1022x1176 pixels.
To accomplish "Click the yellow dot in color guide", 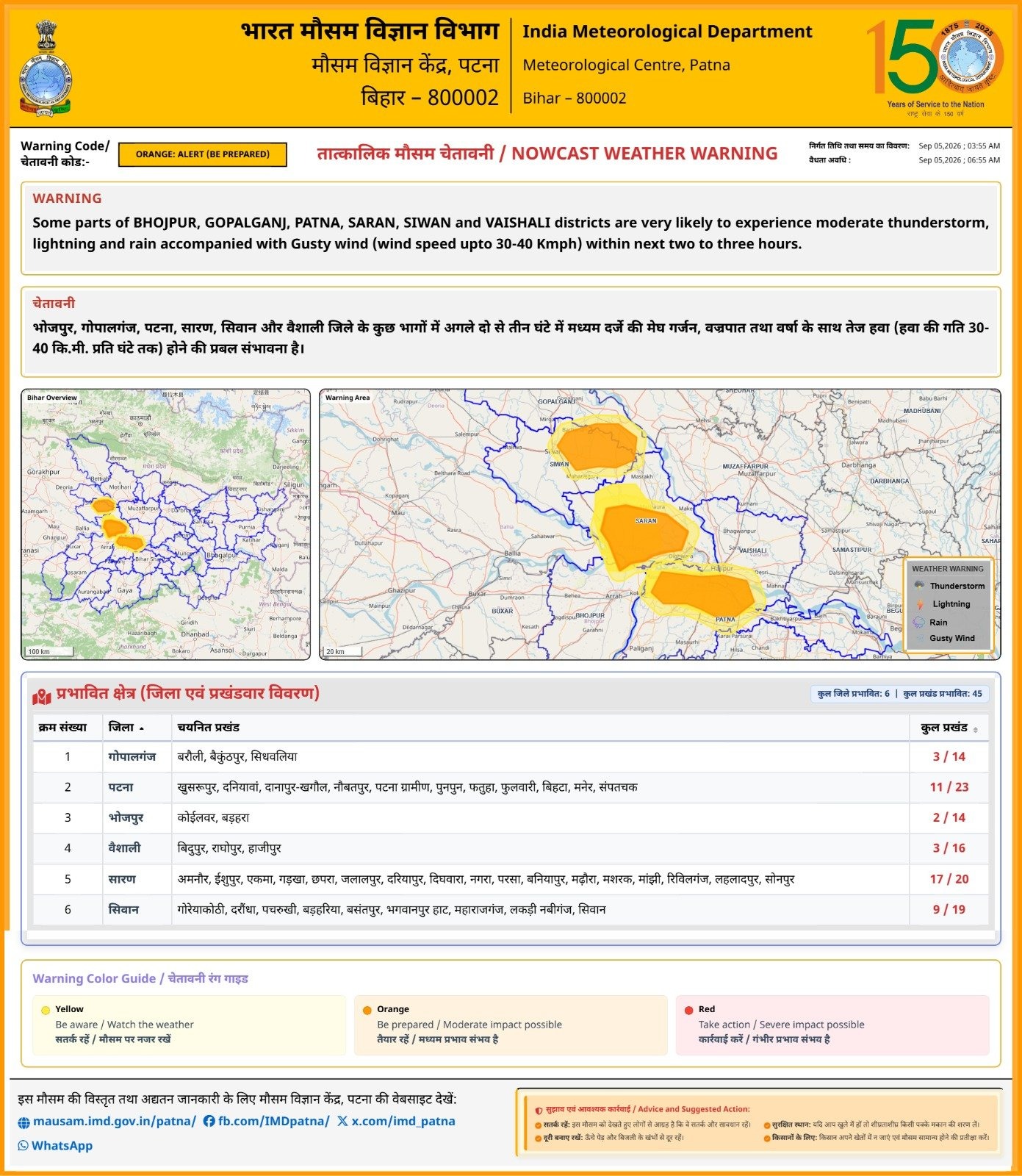I will (x=46, y=1010).
